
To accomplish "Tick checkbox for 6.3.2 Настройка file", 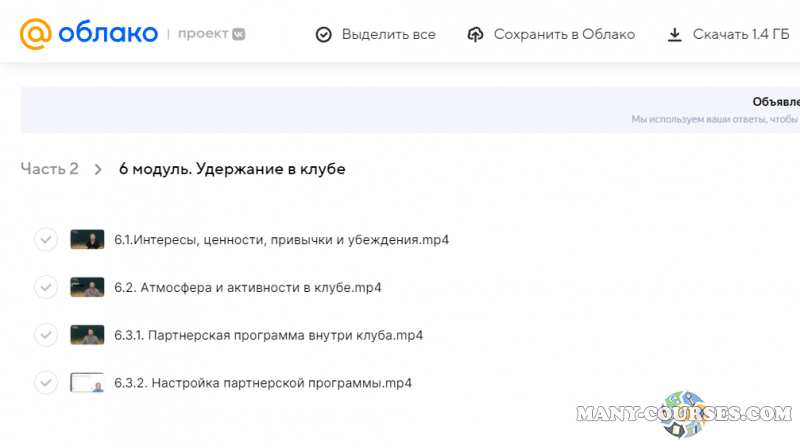I will pyautogui.click(x=45, y=382).
